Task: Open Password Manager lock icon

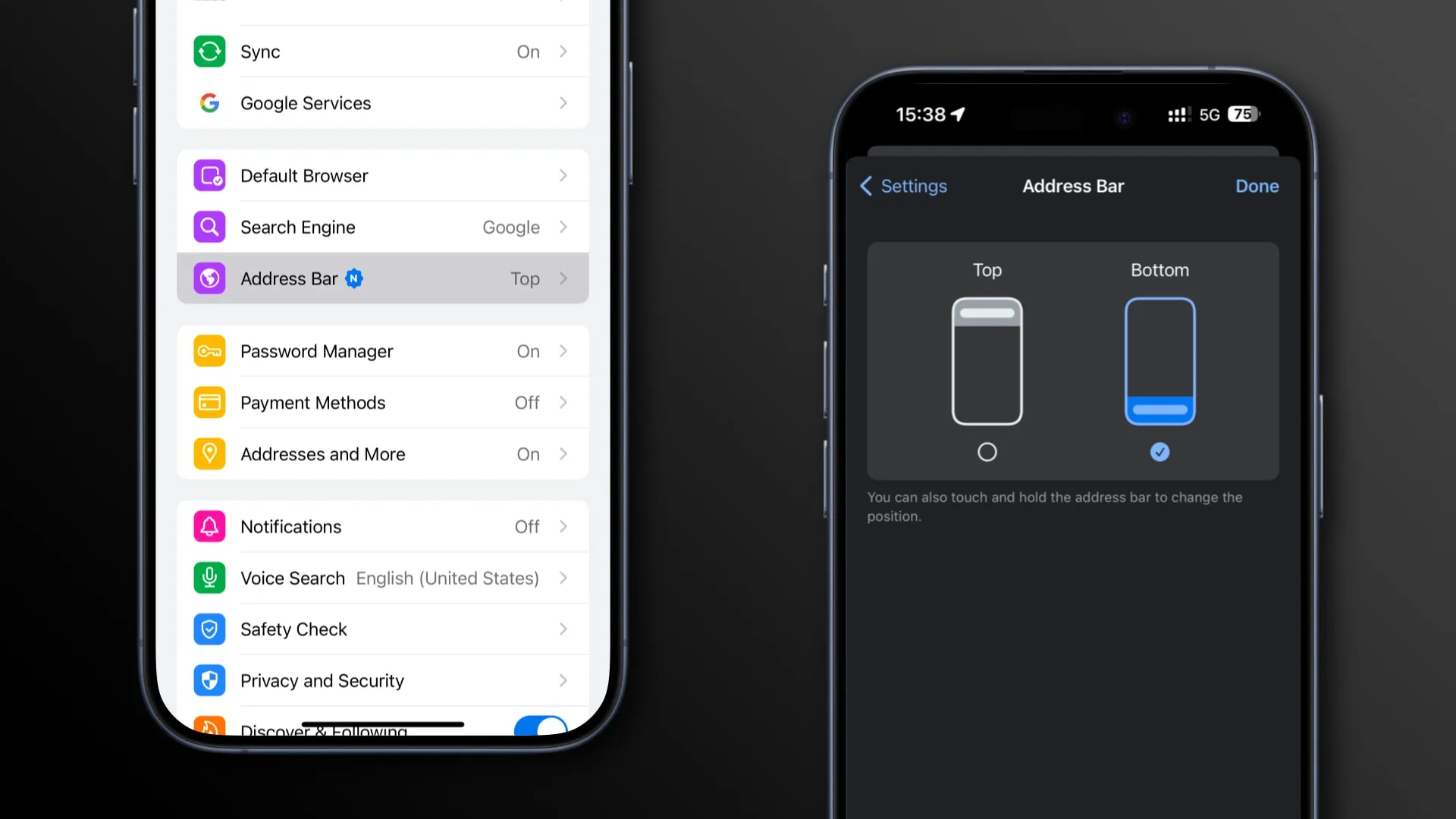Action: tap(209, 350)
